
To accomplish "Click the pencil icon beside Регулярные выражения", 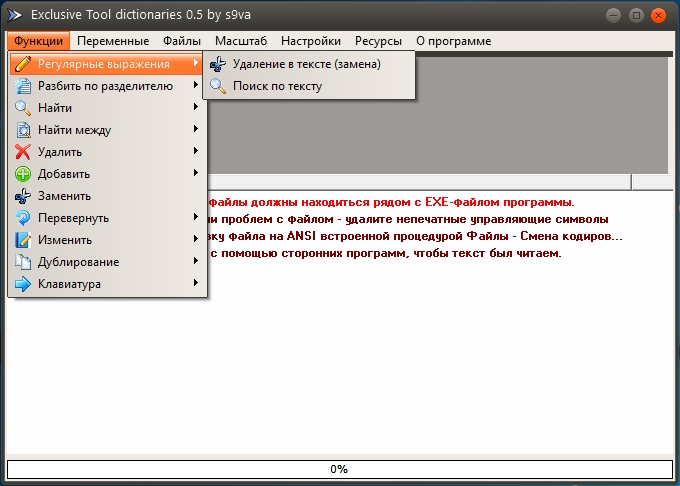I will pos(23,64).
